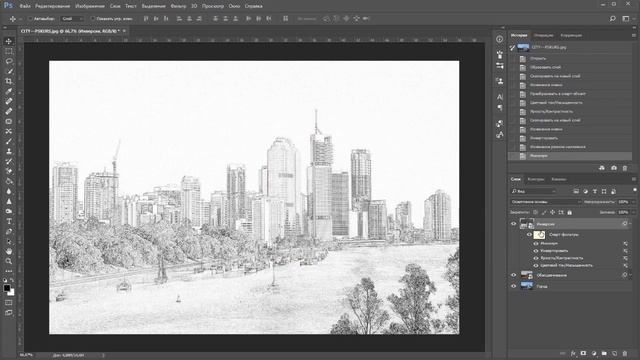Select the Horizontal Type tool
Viewport: 640px width, 360px height.
pos(9,221)
